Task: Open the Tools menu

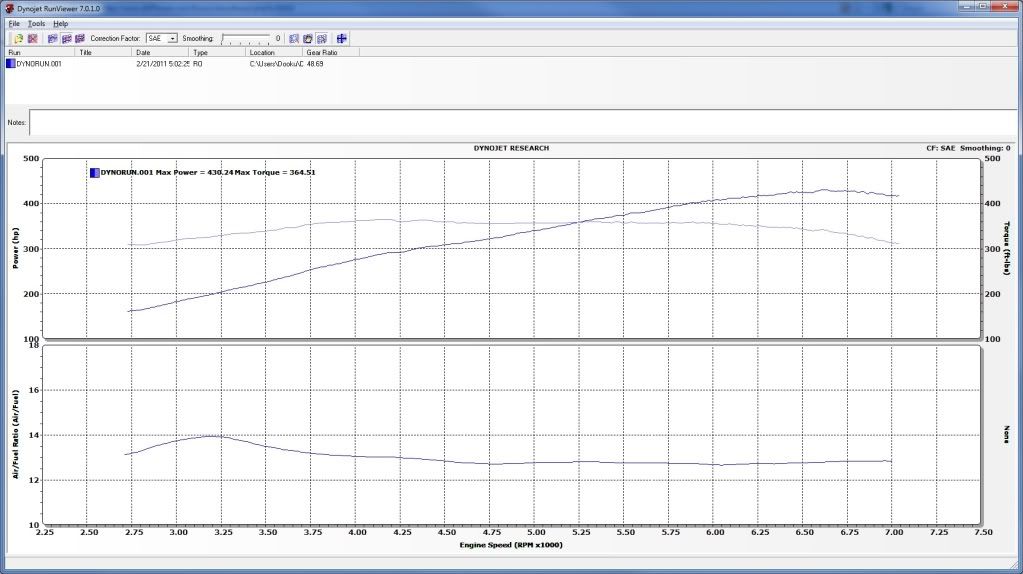Action: click(36, 23)
